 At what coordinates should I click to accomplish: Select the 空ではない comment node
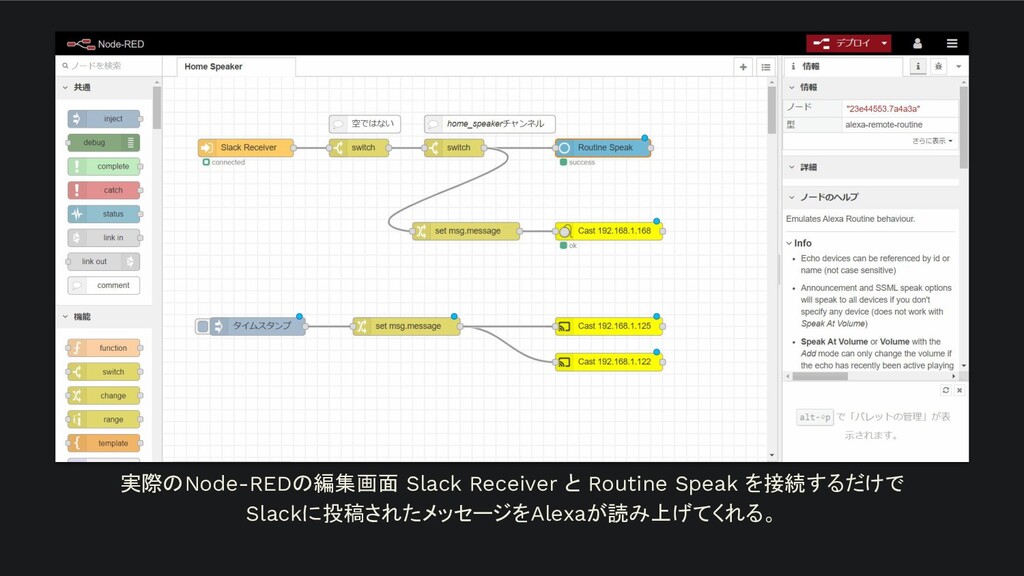pos(365,123)
